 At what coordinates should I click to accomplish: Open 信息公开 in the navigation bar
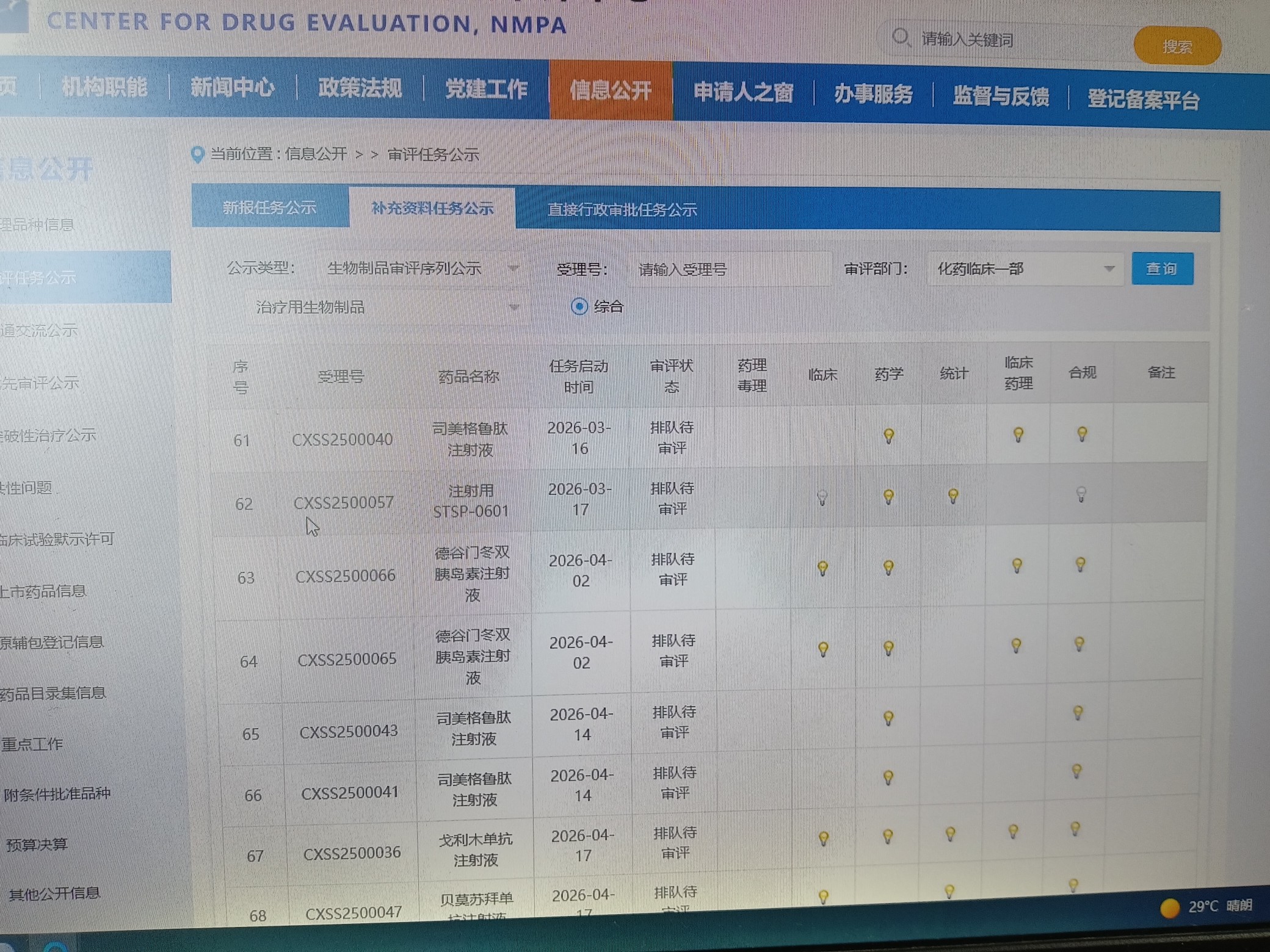[x=611, y=91]
